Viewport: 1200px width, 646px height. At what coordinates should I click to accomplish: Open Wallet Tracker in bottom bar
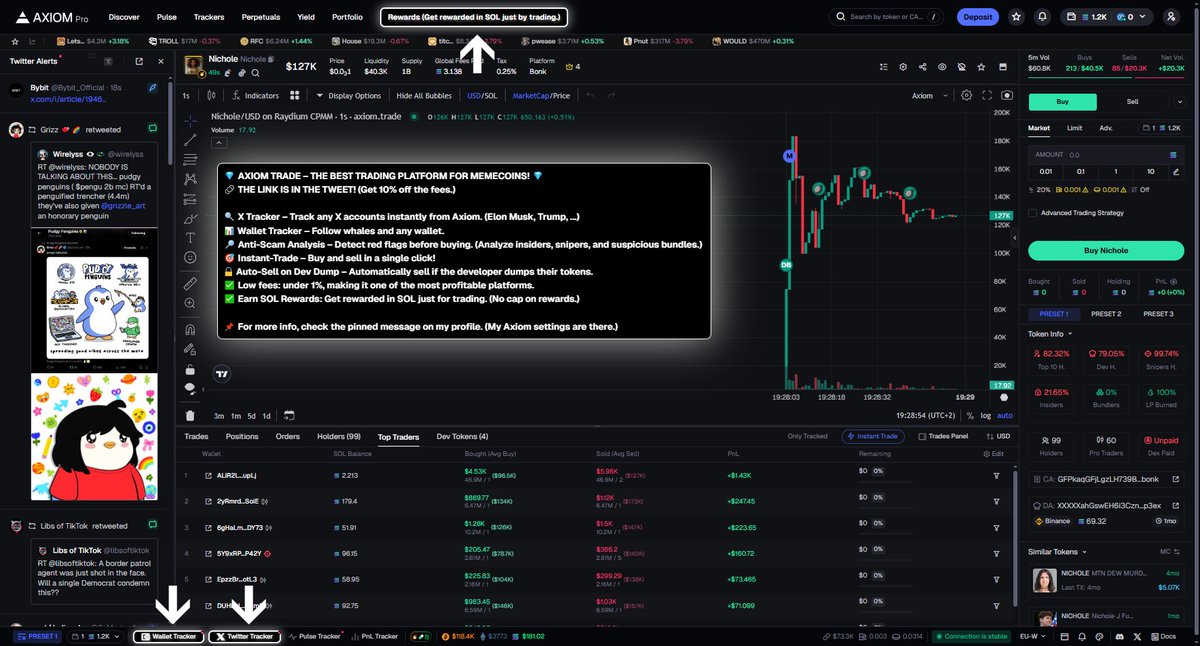click(x=169, y=636)
